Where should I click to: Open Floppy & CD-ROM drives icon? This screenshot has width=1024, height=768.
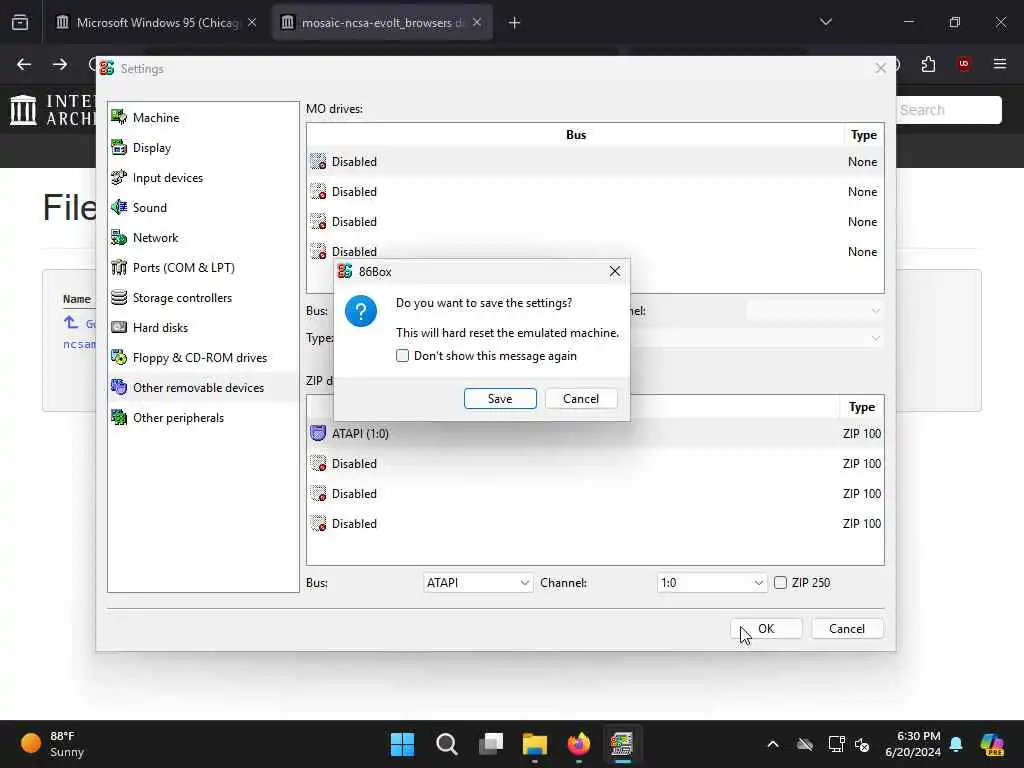tap(119, 357)
